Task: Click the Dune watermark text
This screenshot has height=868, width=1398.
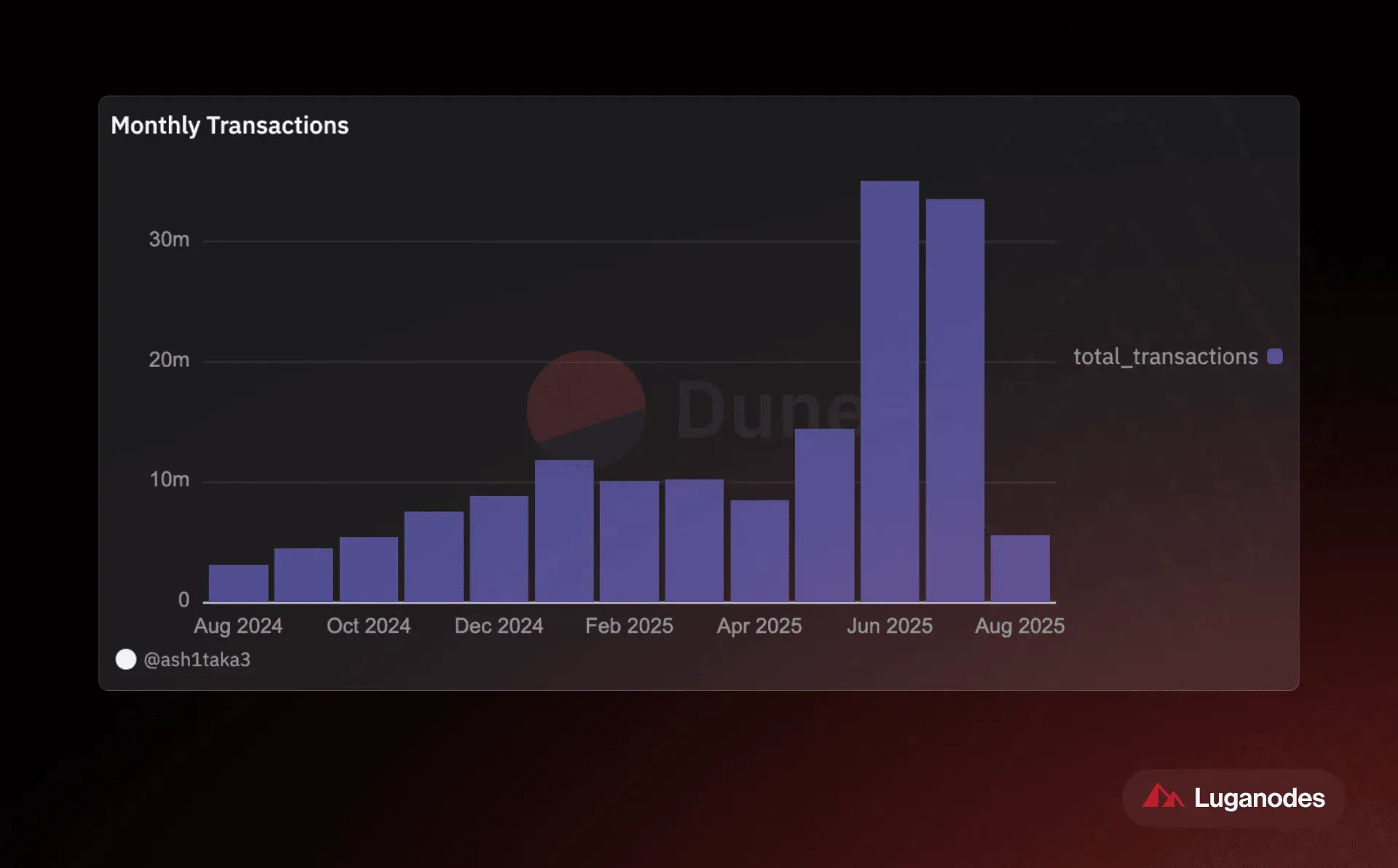Action: pos(768,409)
